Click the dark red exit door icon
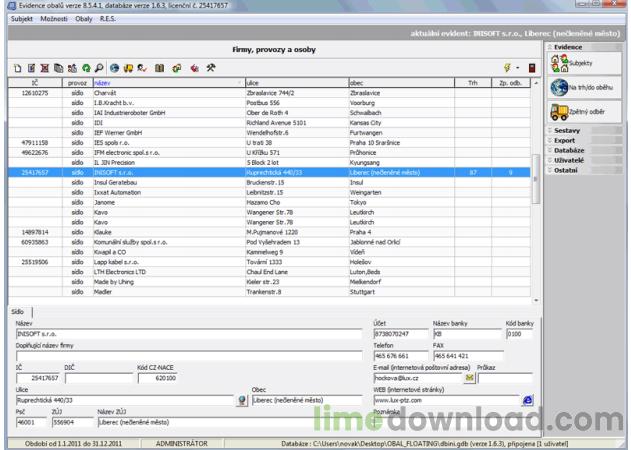The width and height of the screenshot is (631, 450). (x=532, y=68)
